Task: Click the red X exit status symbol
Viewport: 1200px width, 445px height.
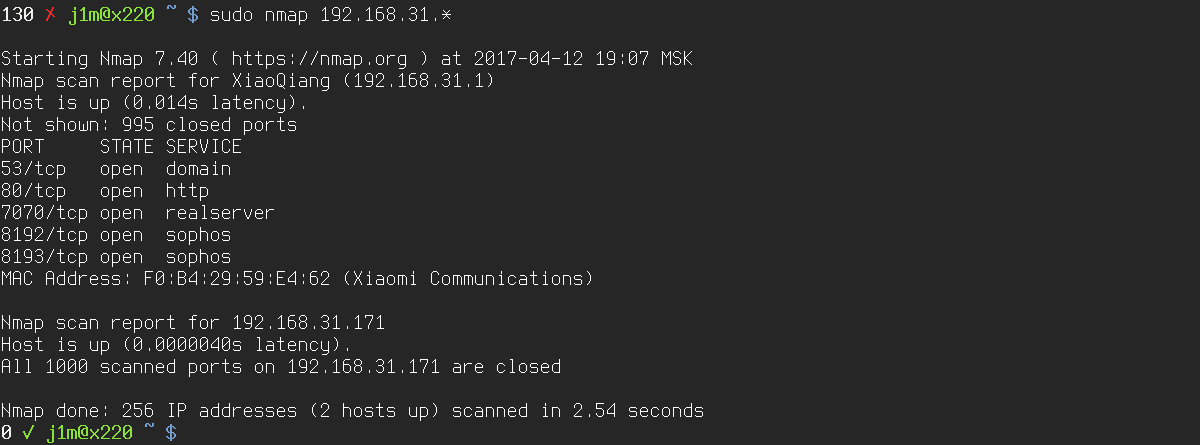Action: (49, 15)
